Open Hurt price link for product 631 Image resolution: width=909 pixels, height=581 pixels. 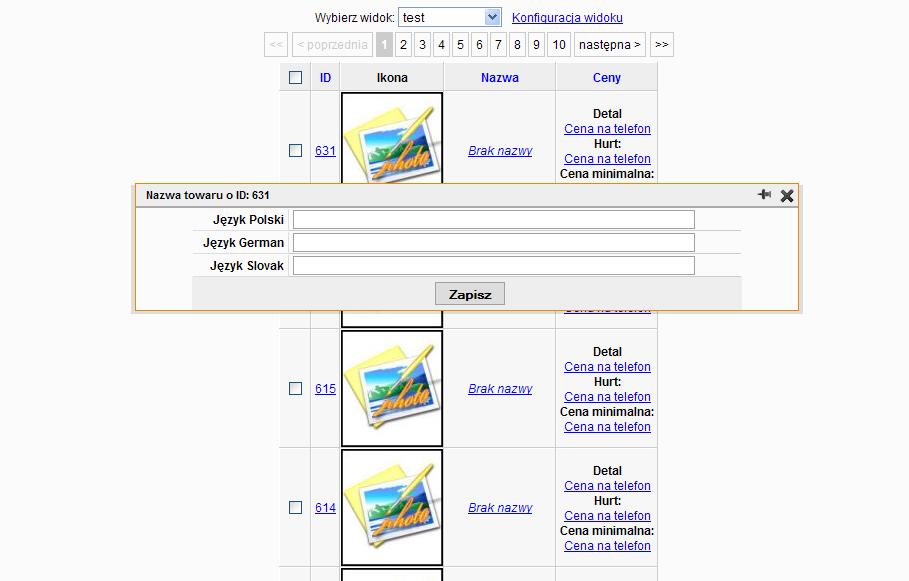coord(608,159)
